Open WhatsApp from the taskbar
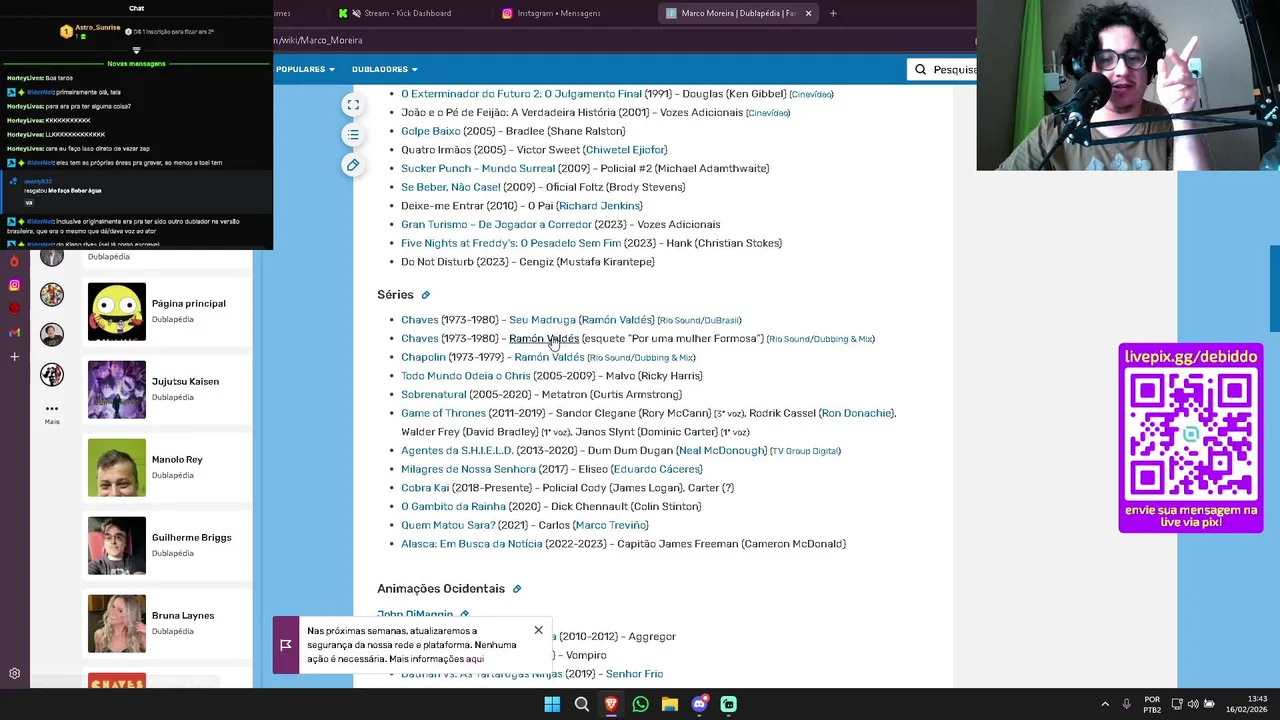The width and height of the screenshot is (1280, 720). (640, 704)
